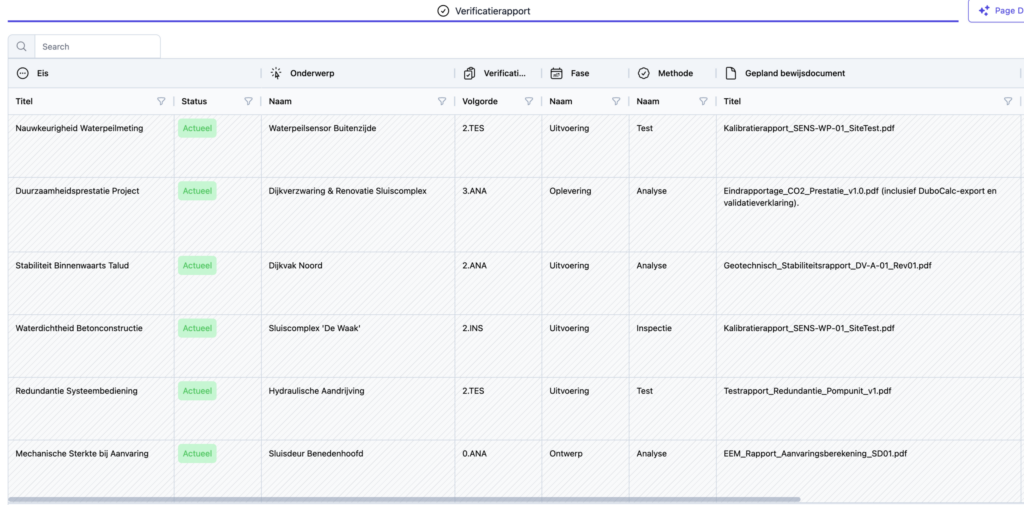This screenshot has height=505, width=1024.
Task: Click the Onderwerp column group icon
Action: point(276,73)
